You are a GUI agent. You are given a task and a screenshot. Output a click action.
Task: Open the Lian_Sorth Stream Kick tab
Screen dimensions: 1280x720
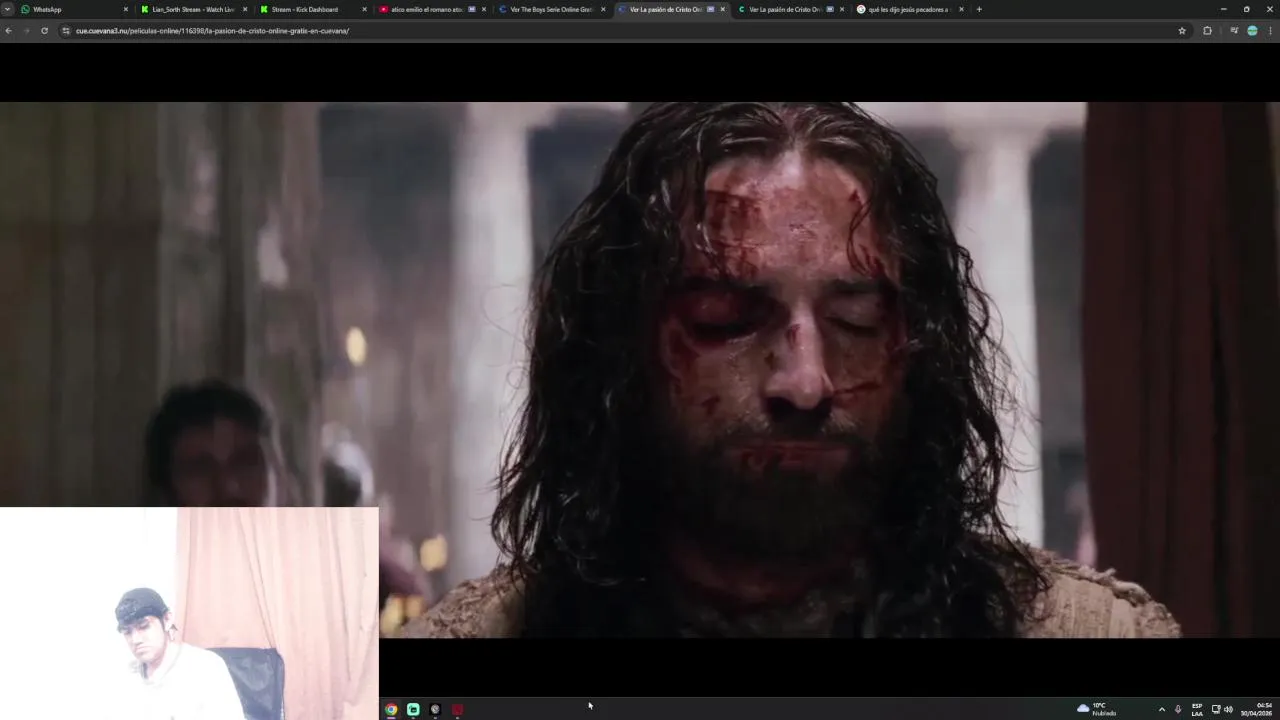(x=193, y=9)
